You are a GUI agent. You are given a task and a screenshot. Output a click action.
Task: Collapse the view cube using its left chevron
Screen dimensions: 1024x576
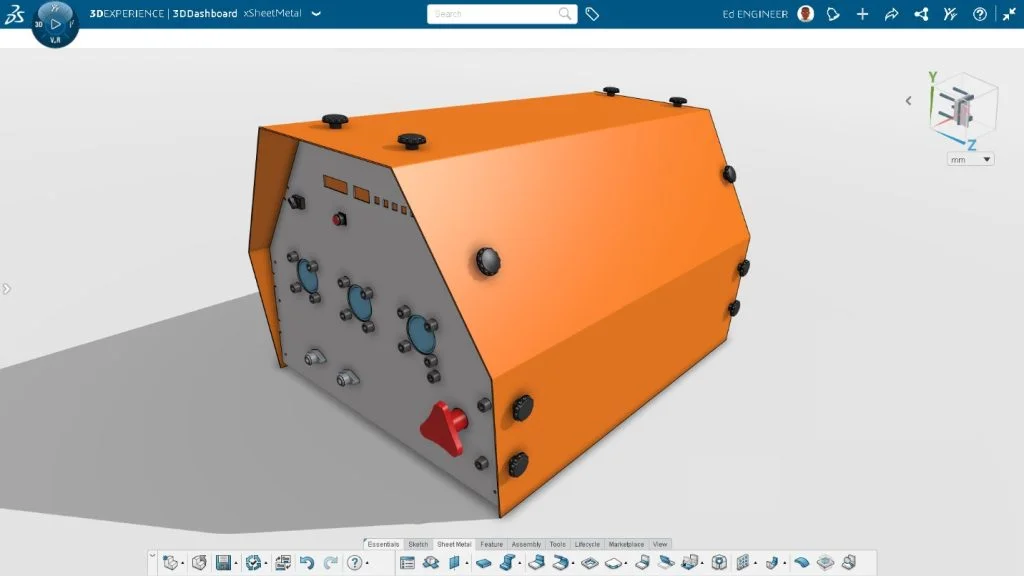(x=908, y=100)
